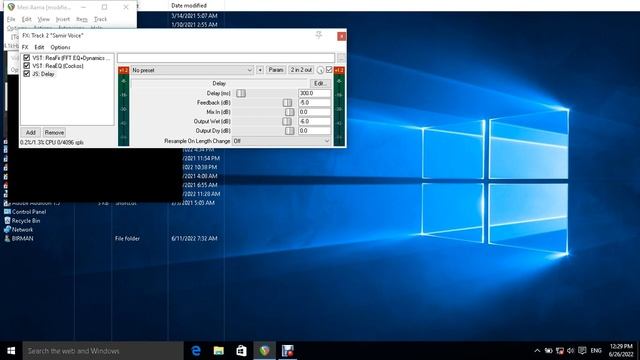Image resolution: width=640 pixels, height=360 pixels.
Task: Open the FX menu in FX window
Action: click(25, 47)
